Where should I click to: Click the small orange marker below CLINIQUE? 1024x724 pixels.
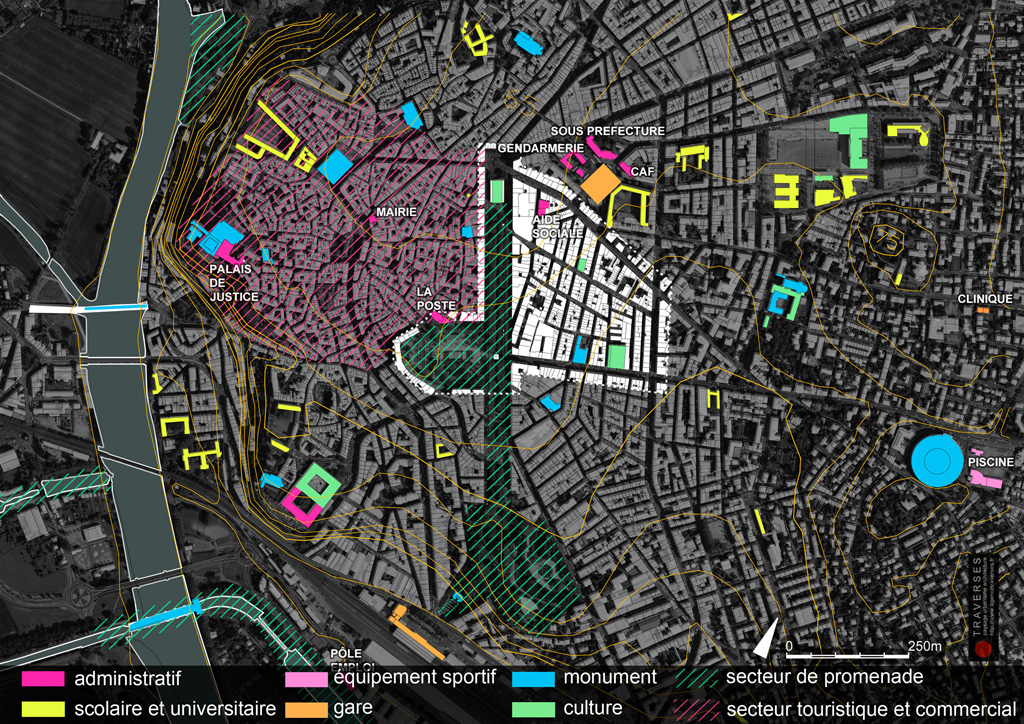tap(983, 311)
